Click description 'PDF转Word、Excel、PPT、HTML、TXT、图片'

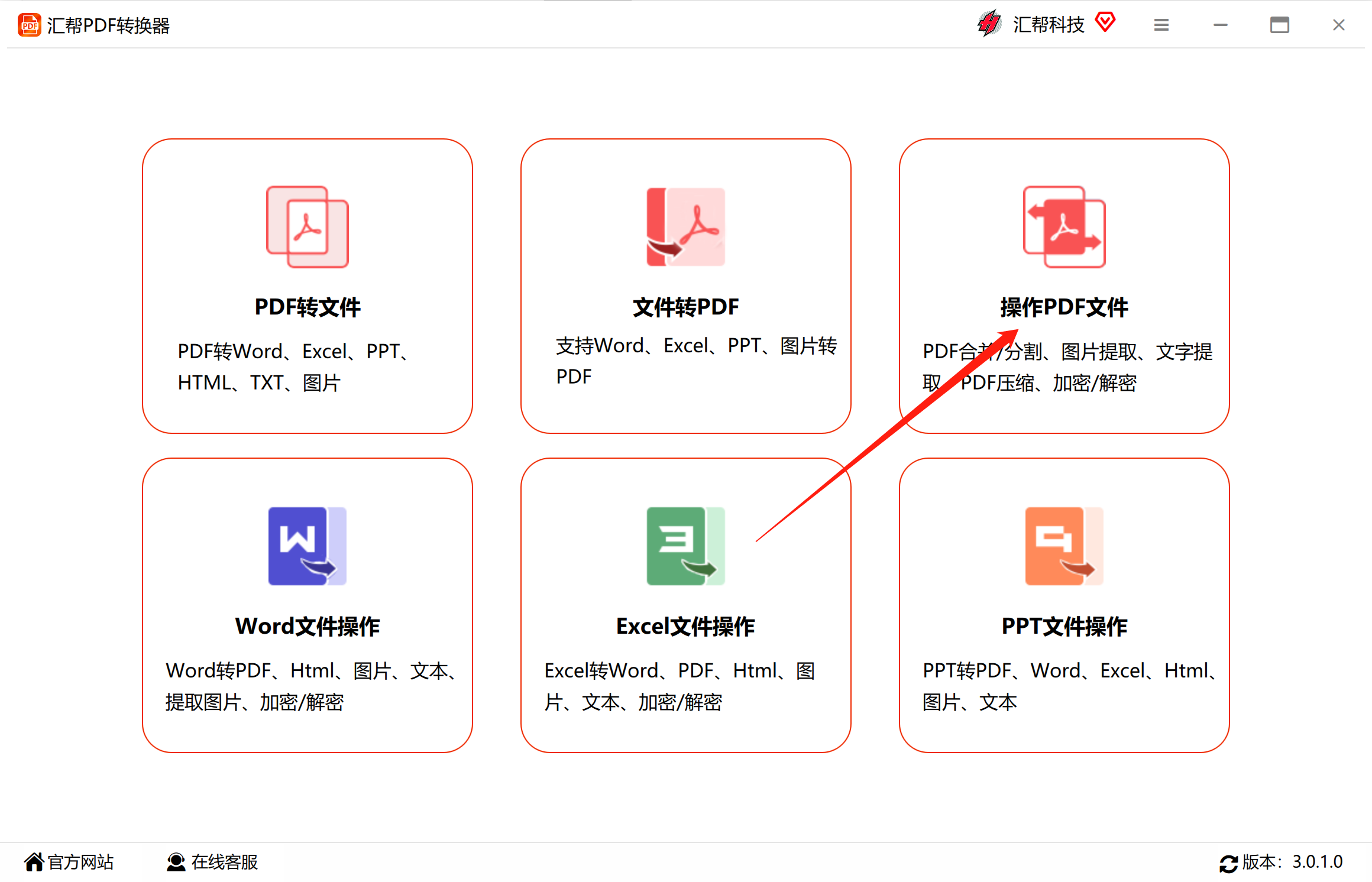pos(294,367)
